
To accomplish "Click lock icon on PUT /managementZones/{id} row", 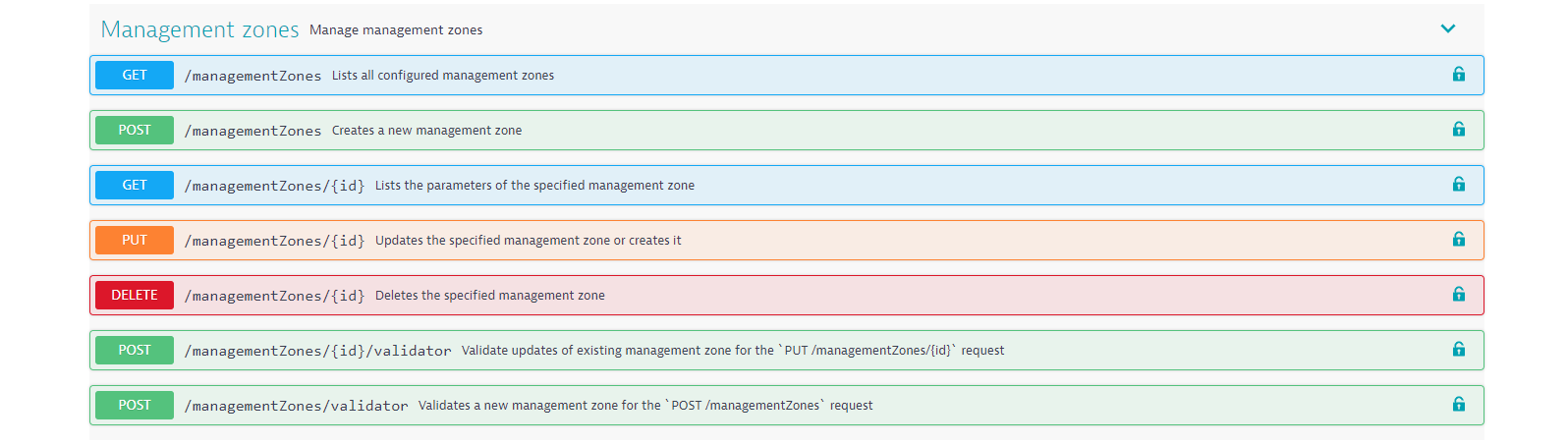I will point(1459,240).
